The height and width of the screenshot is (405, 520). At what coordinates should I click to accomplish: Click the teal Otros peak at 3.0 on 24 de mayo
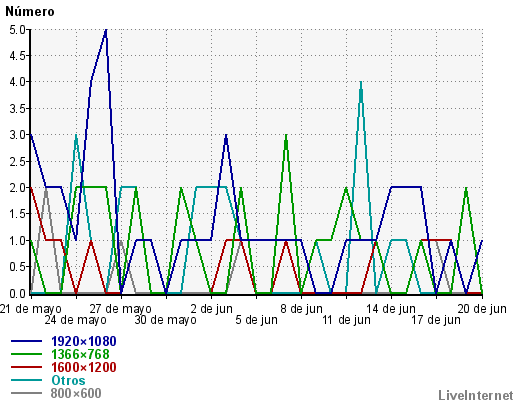coord(76,135)
